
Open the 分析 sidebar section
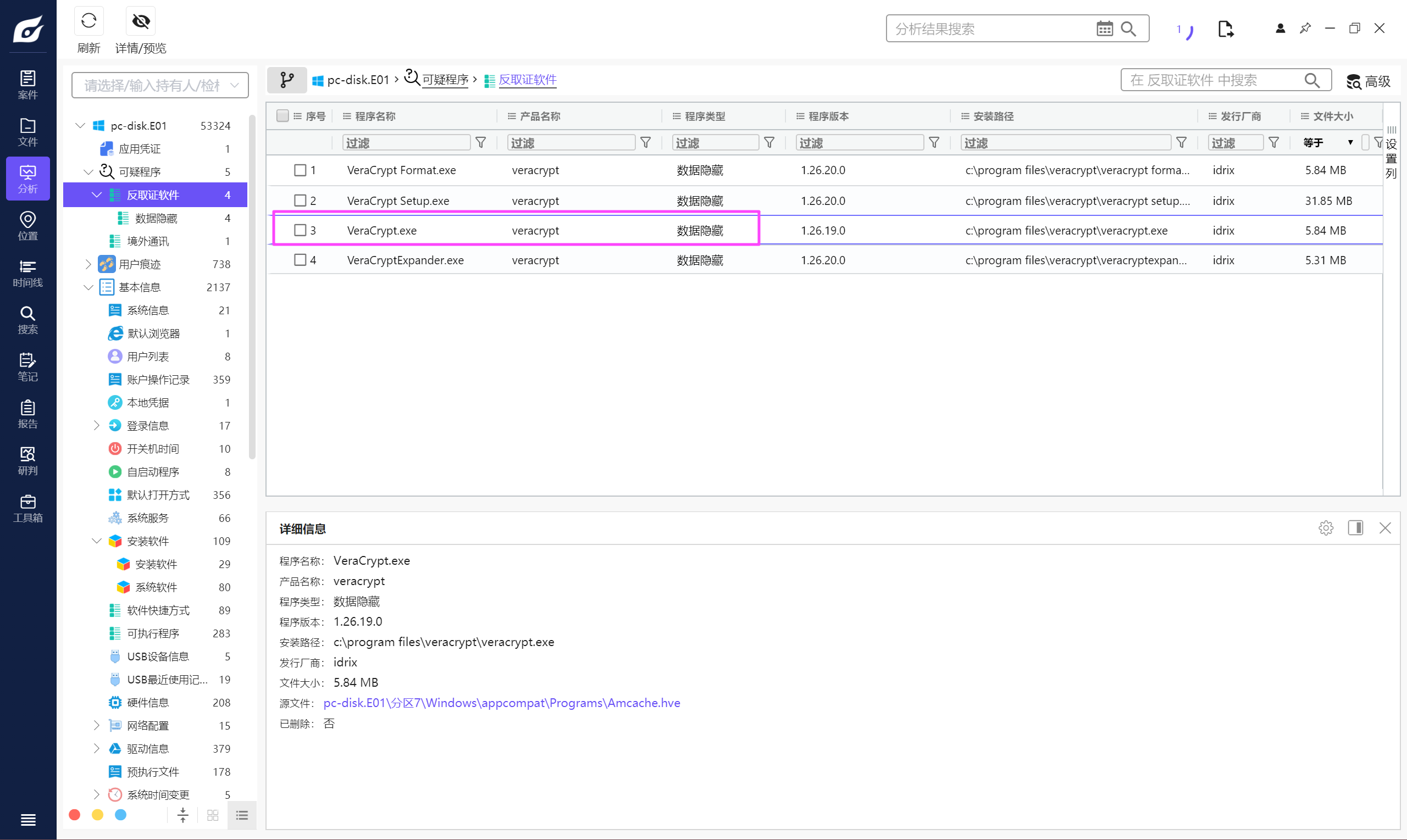(27, 179)
